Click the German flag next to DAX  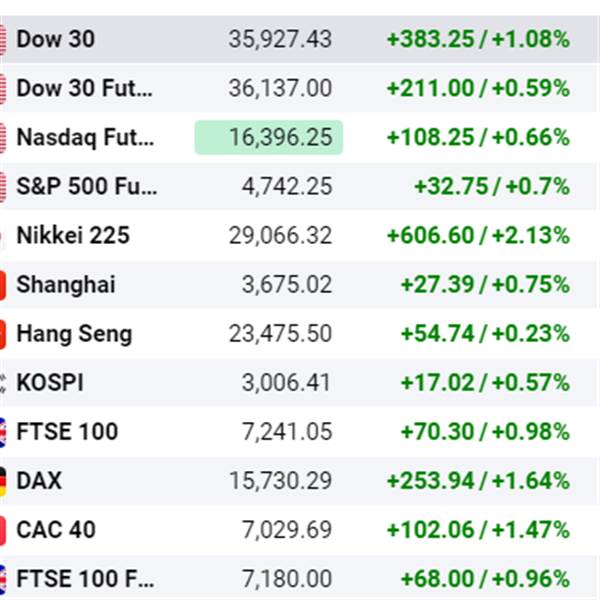[3, 481]
